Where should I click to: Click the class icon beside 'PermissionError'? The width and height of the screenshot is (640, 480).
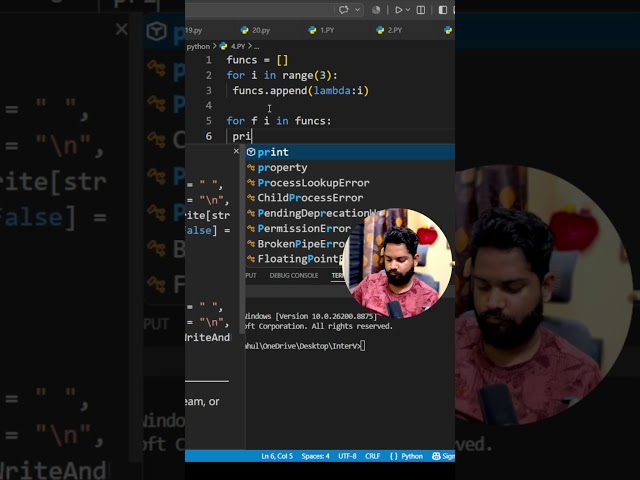(x=251, y=229)
